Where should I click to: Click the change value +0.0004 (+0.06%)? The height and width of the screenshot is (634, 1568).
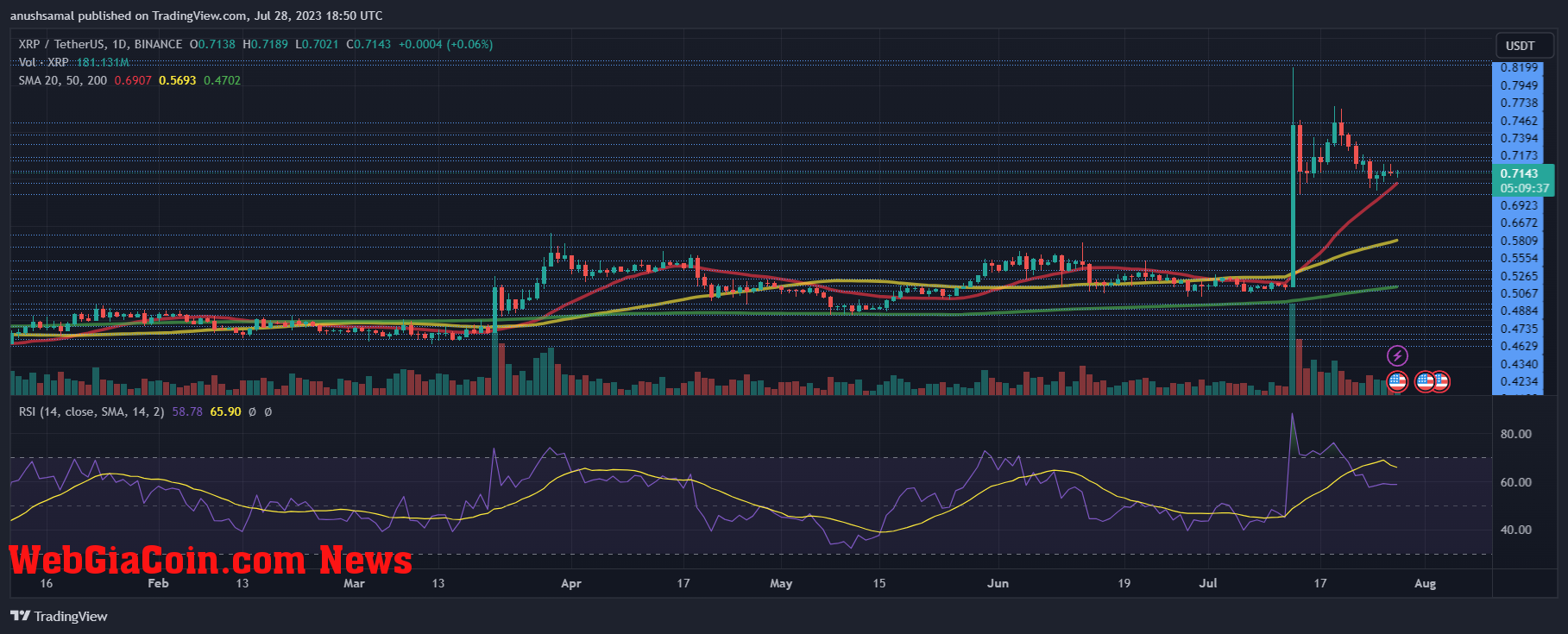point(446,44)
